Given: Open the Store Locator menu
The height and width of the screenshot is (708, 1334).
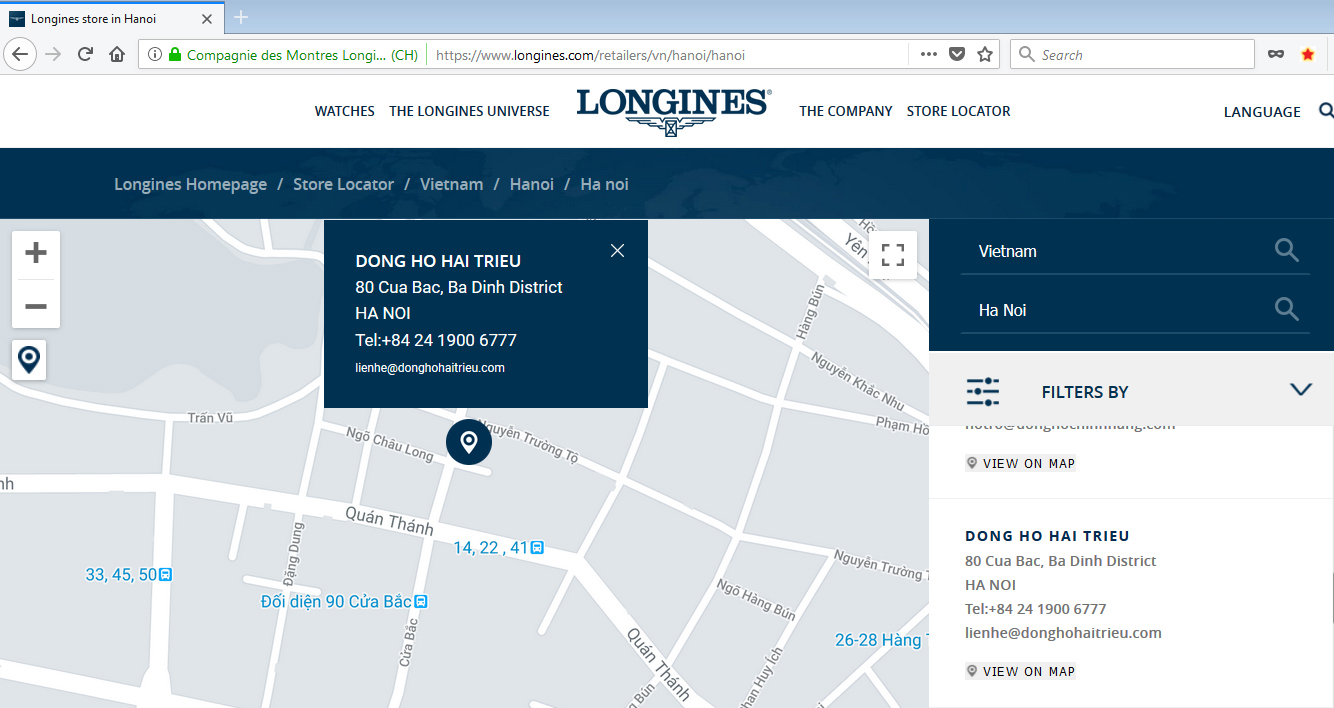Looking at the screenshot, I should (958, 111).
